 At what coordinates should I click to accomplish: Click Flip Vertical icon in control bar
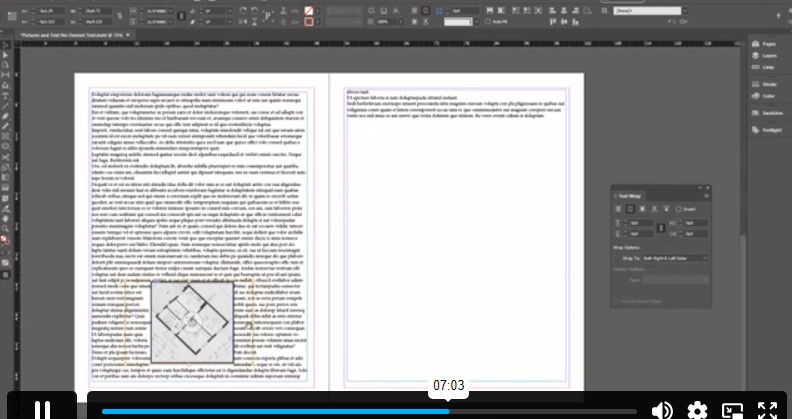point(255,22)
